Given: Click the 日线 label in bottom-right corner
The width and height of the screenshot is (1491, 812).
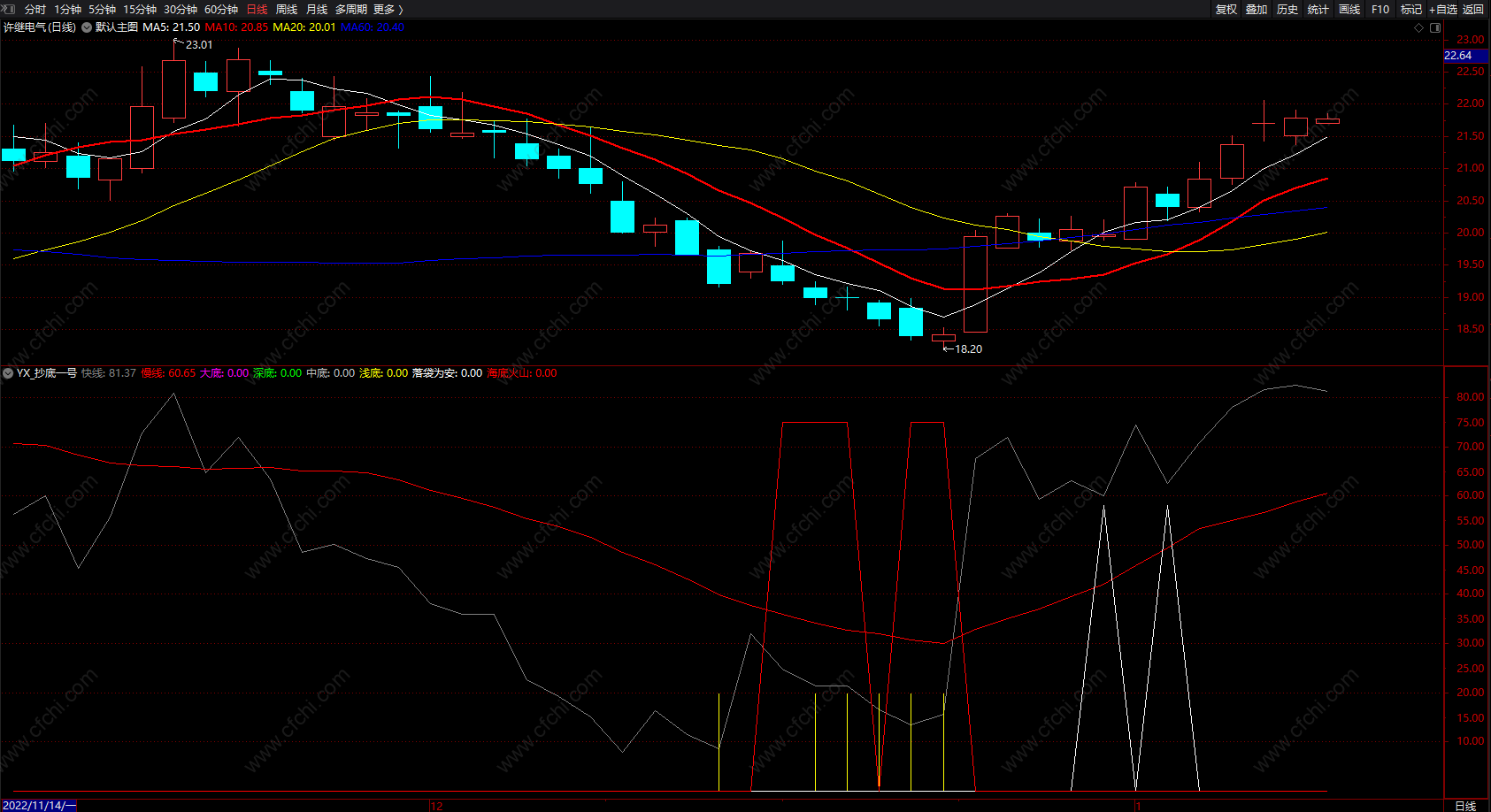Looking at the screenshot, I should point(1466,806).
